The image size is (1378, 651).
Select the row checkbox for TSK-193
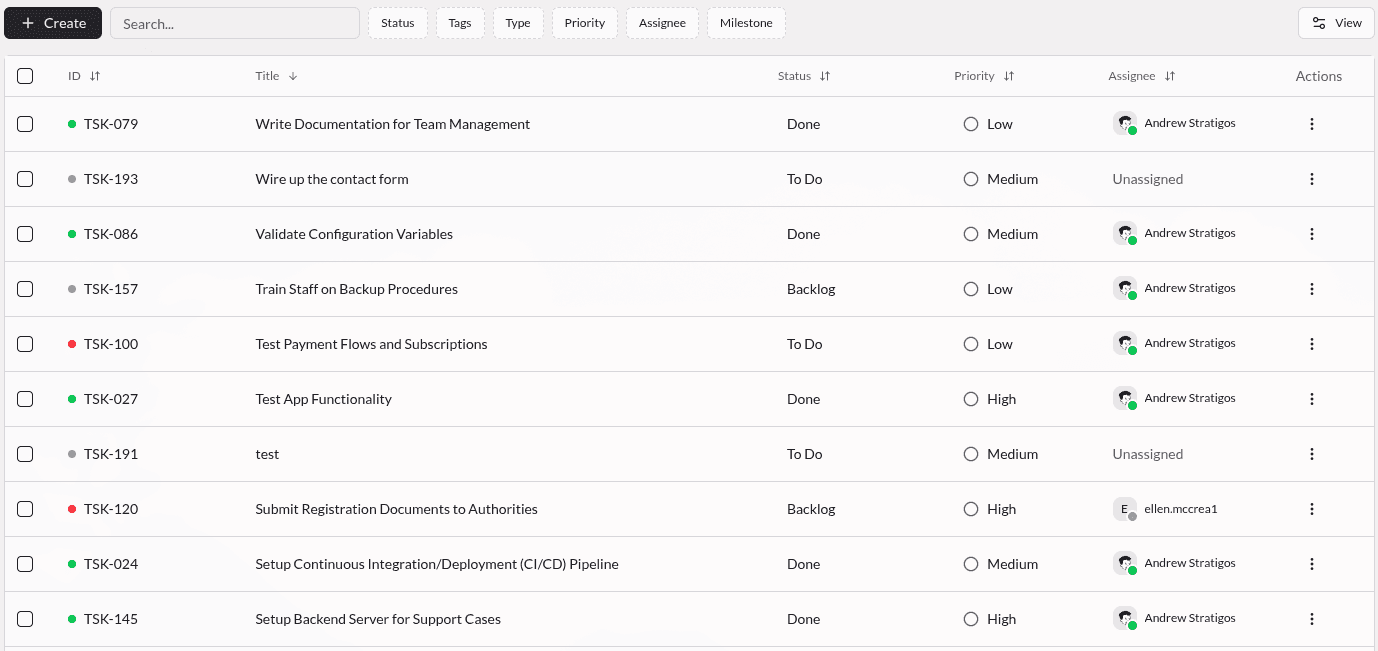tap(25, 178)
